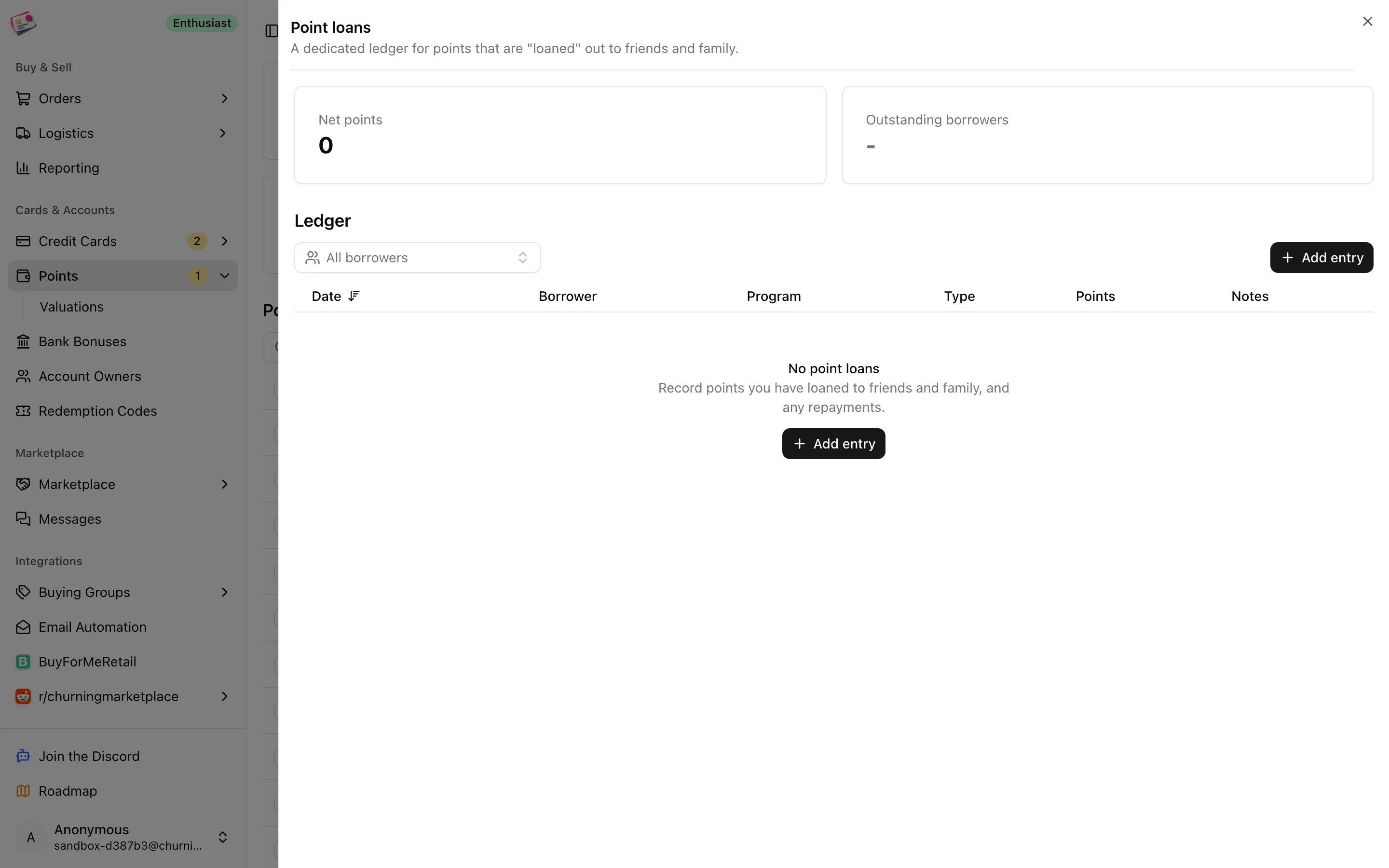1389x868 pixels.
Task: Click the Orders cart icon
Action: coord(23,99)
